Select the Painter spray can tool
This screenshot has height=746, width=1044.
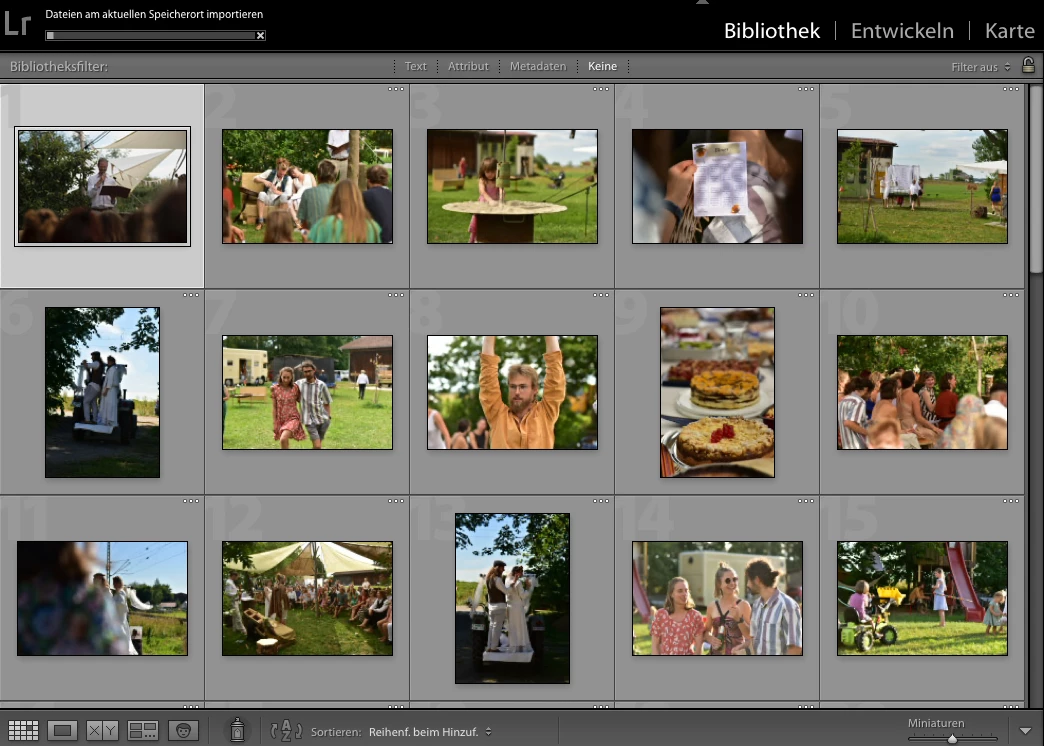coord(237,730)
